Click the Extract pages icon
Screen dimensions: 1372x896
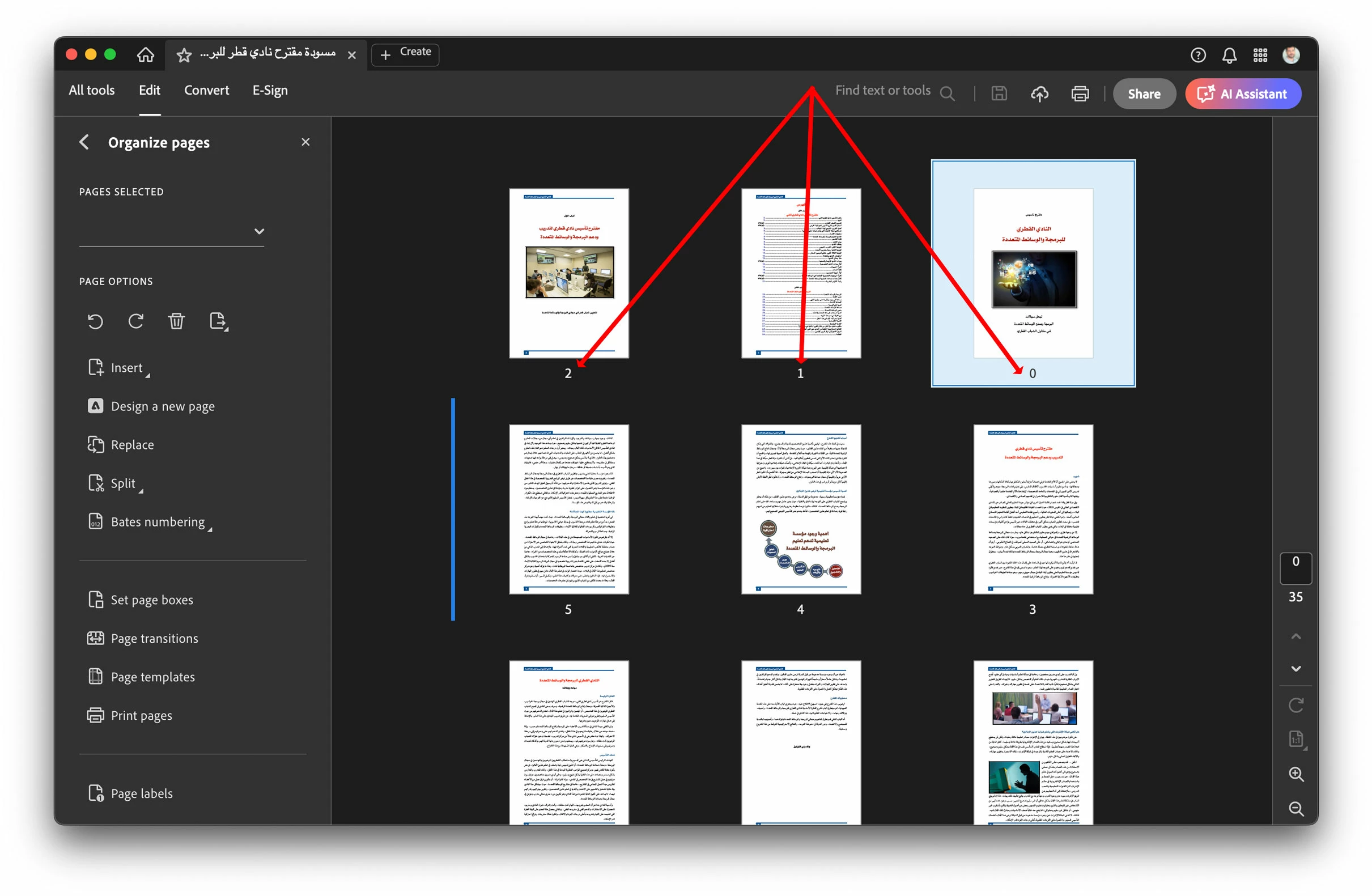[x=218, y=321]
